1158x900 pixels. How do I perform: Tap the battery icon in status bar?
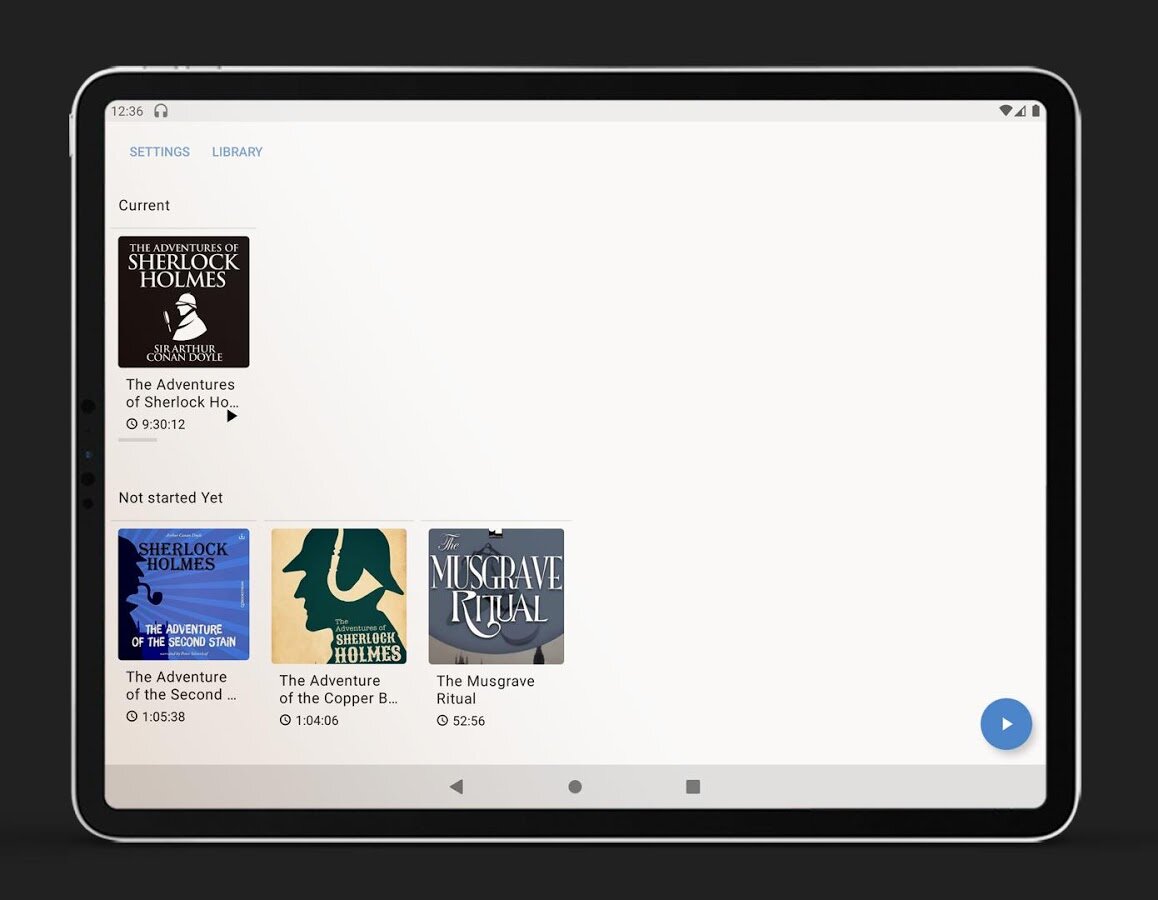(1036, 111)
